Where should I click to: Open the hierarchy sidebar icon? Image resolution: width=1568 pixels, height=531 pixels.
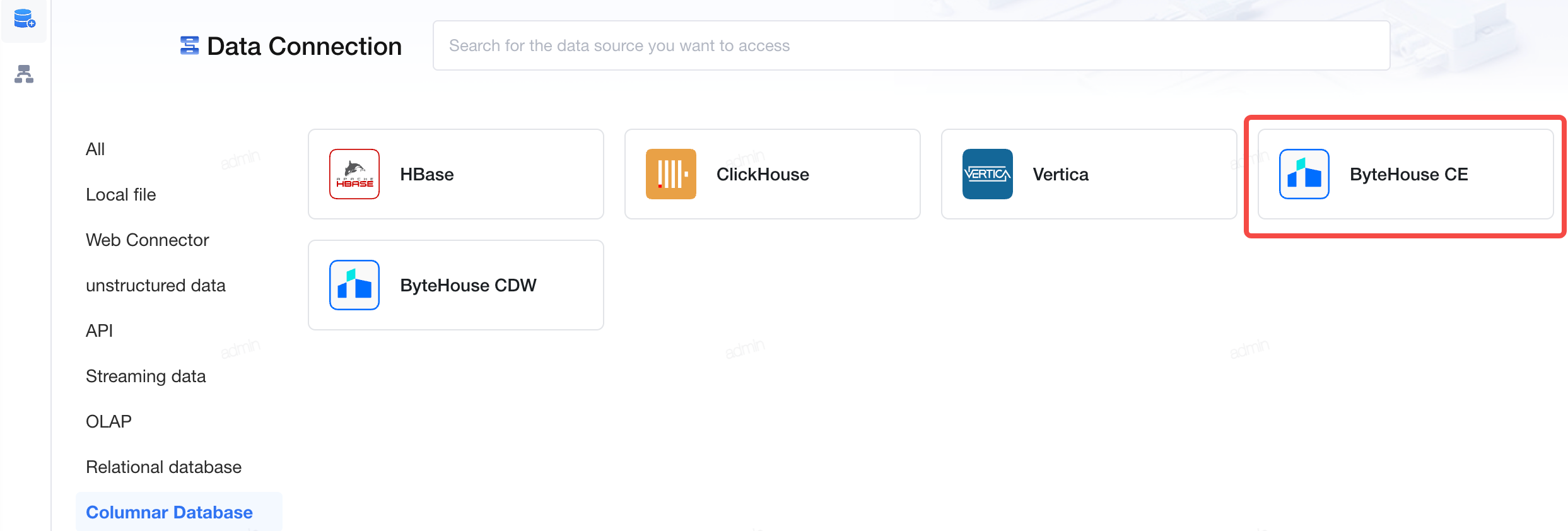pos(24,74)
